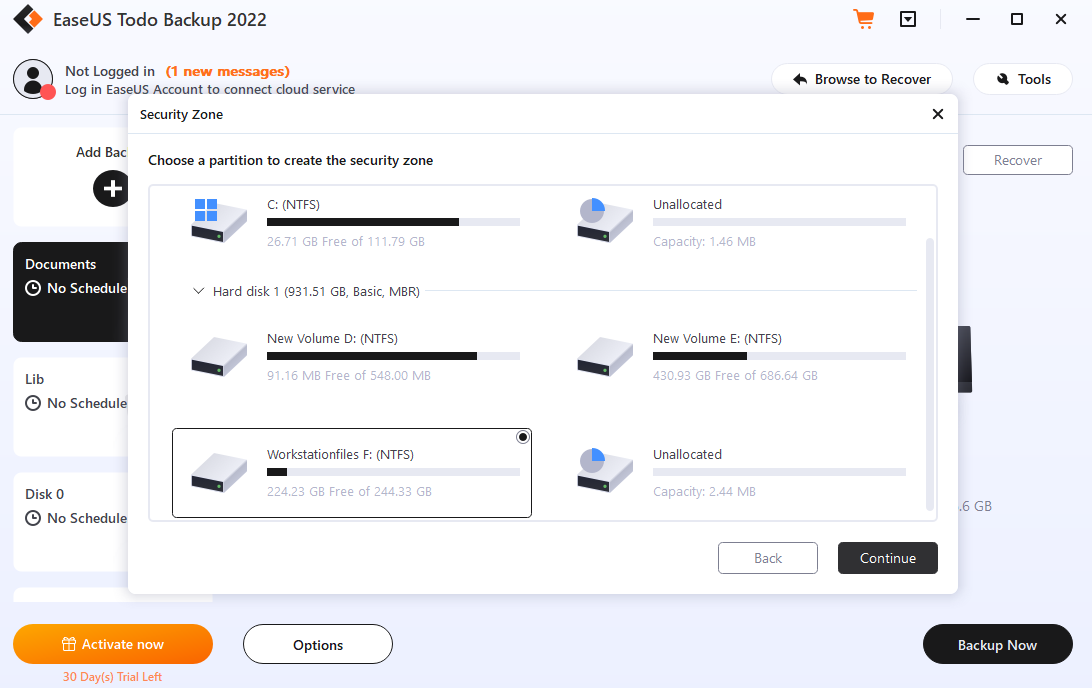Close the Security Zone dialog
Screen dimensions: 1092x688
click(x=937, y=114)
